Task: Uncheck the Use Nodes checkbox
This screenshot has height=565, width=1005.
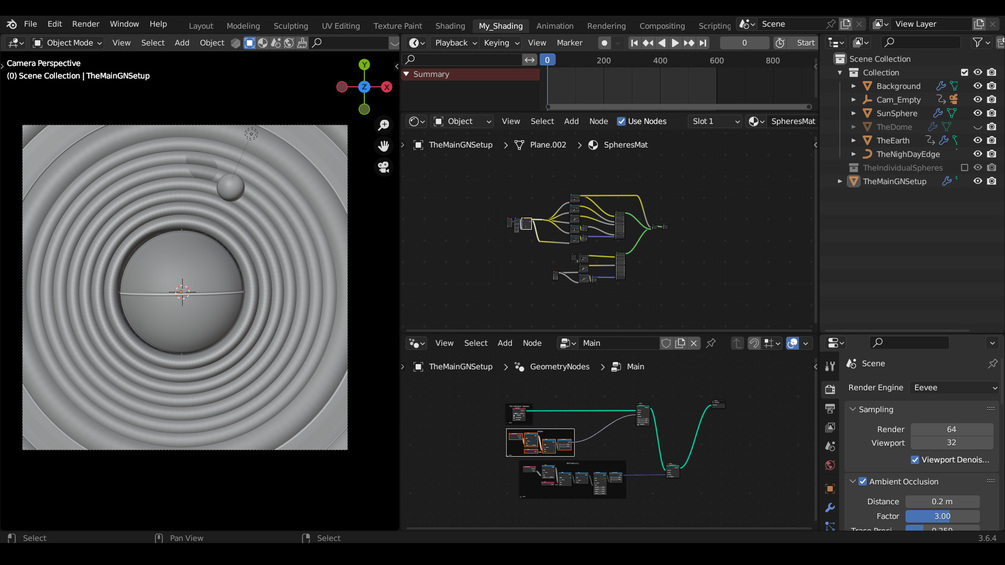Action: pyautogui.click(x=621, y=121)
